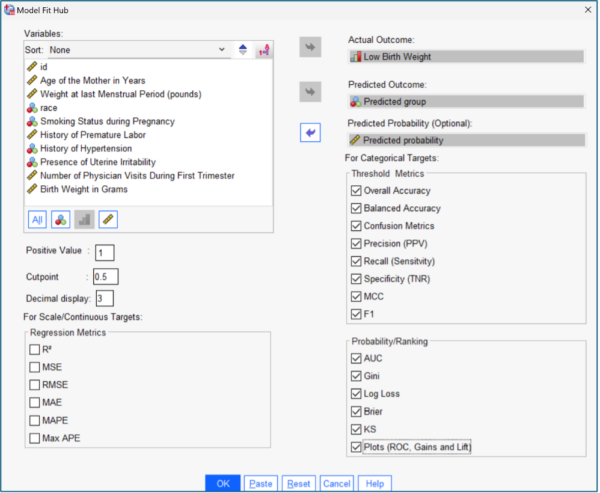Uncheck Precision (PPV)

pos(356,243)
